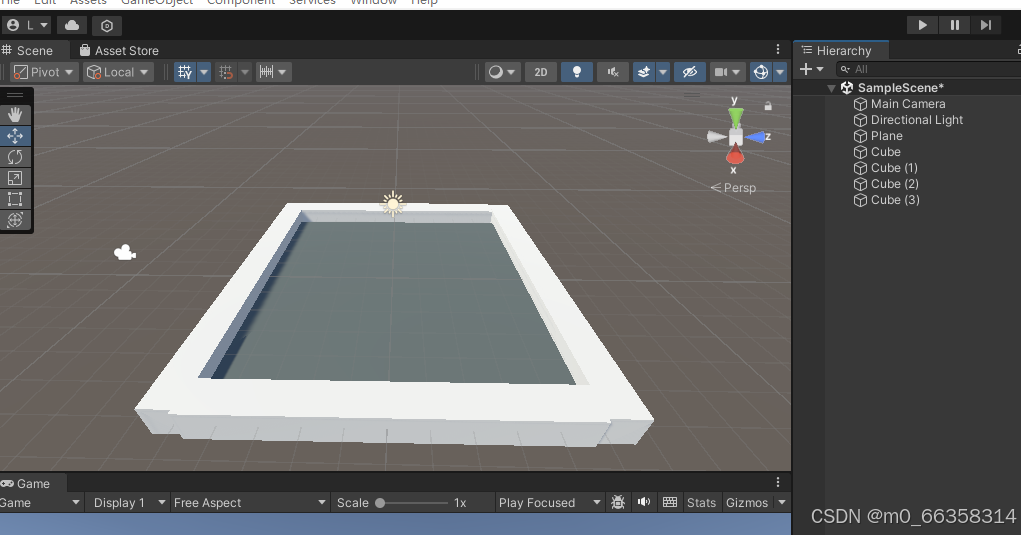Open the Display 1 dropdown
Screen dimensions: 1021x535
pos(127,502)
